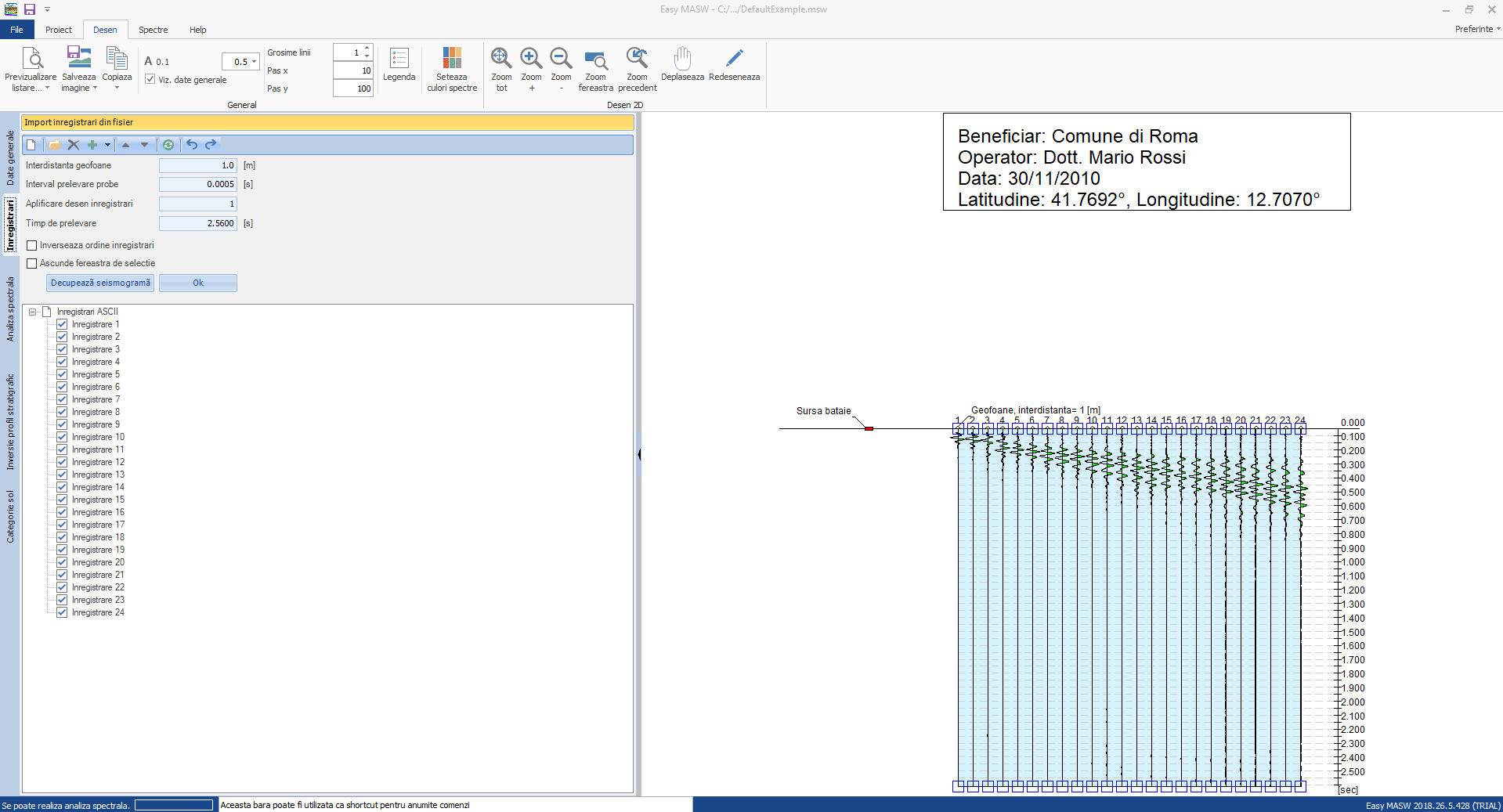Uncheck Inregistrare 24 checkbox

tap(62, 612)
